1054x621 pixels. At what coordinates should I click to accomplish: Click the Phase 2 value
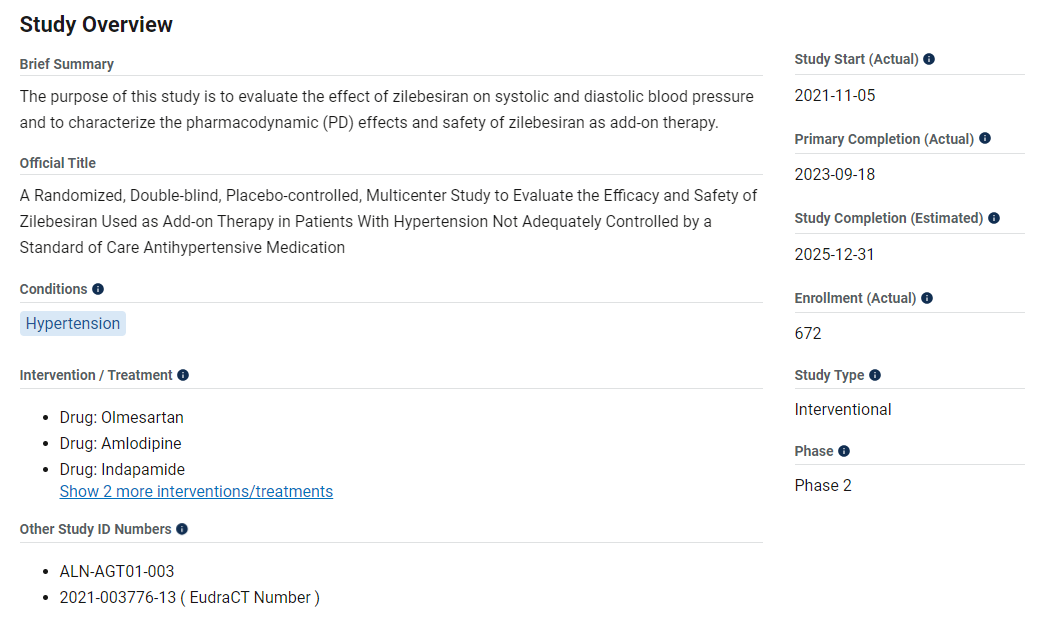(823, 486)
